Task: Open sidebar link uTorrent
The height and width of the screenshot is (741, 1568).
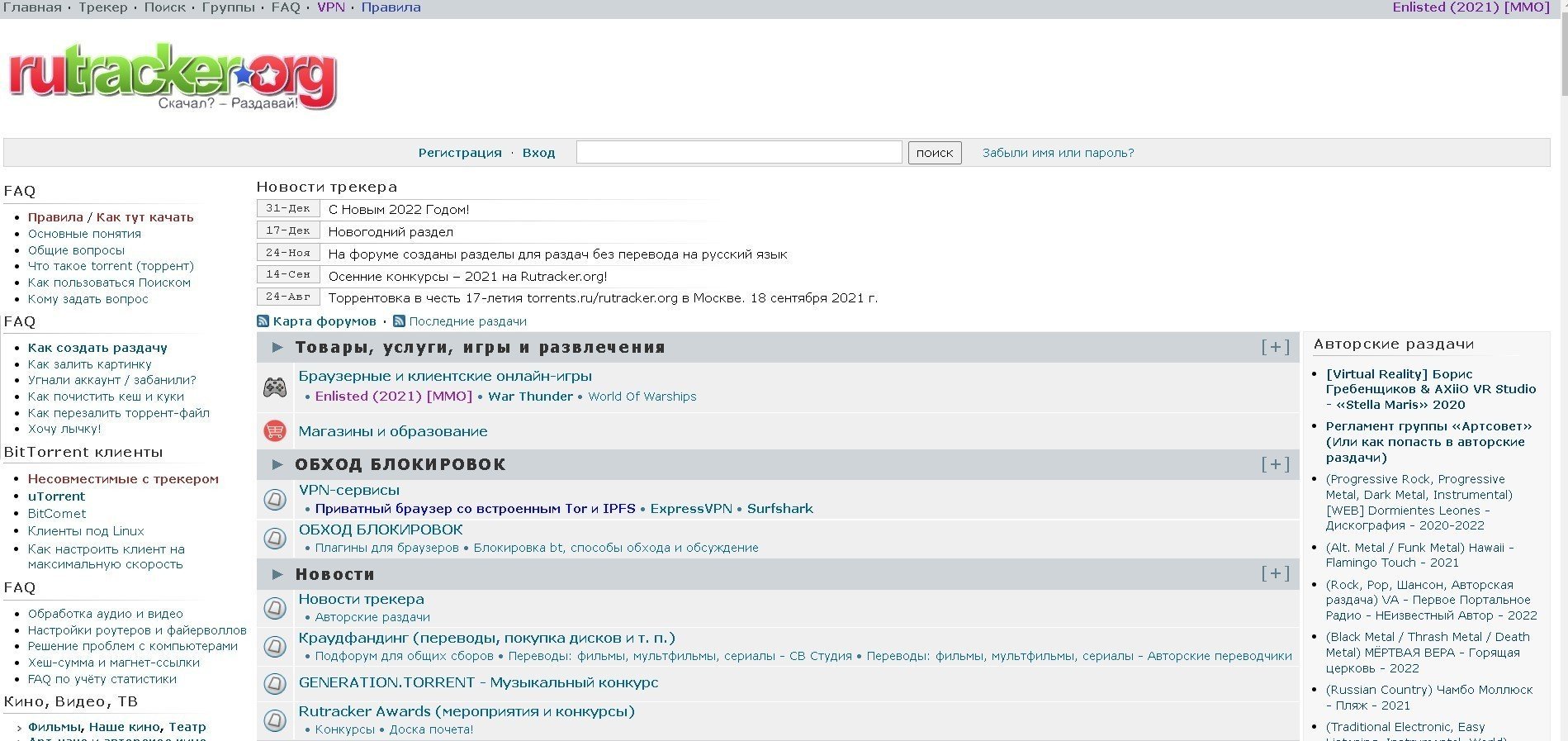Action: 56,496
